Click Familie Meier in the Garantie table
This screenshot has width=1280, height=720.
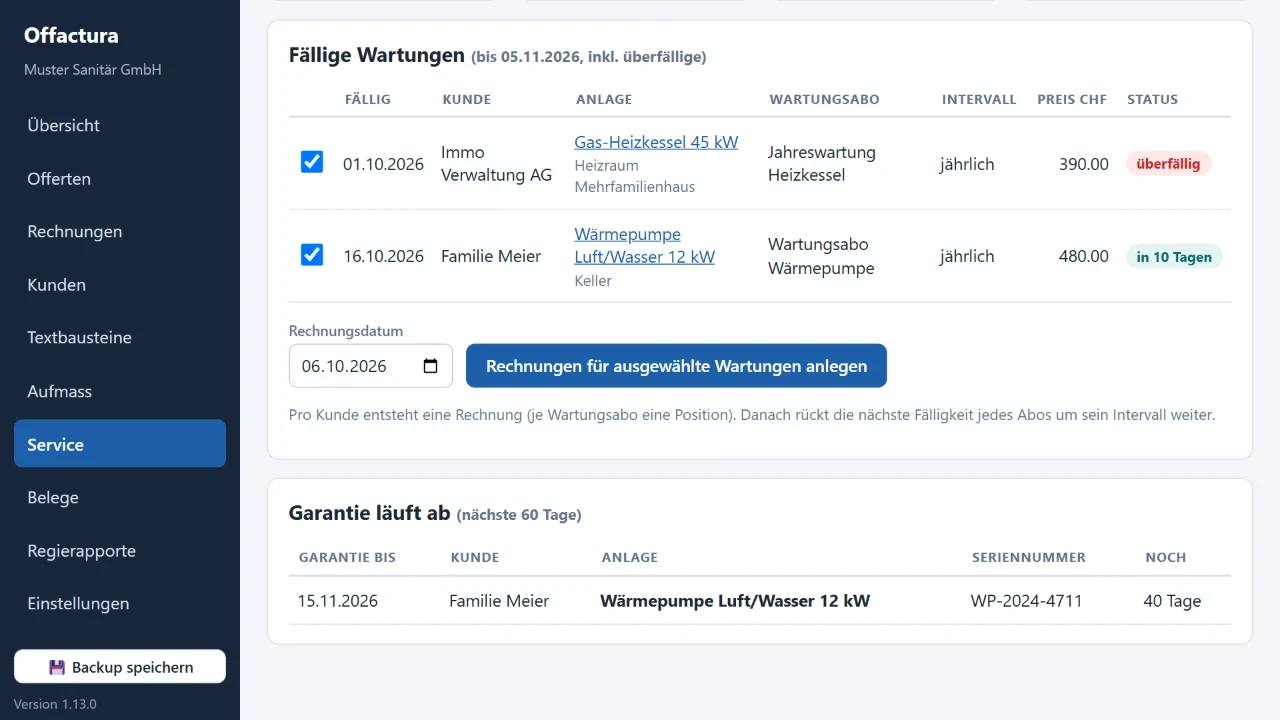point(499,601)
